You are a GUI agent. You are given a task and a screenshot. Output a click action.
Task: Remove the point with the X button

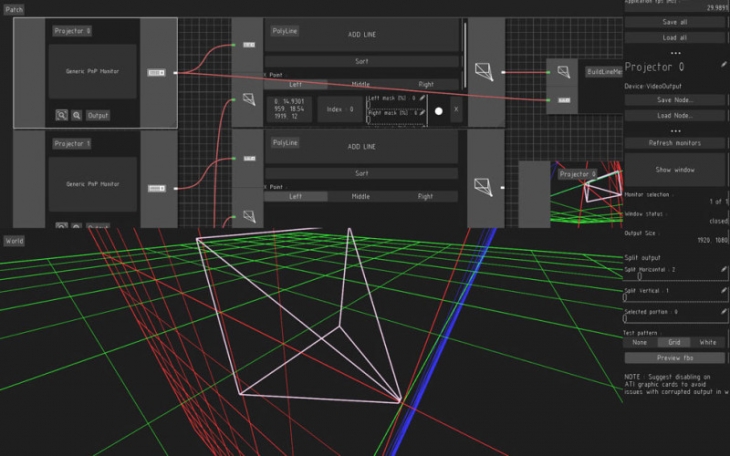456,109
